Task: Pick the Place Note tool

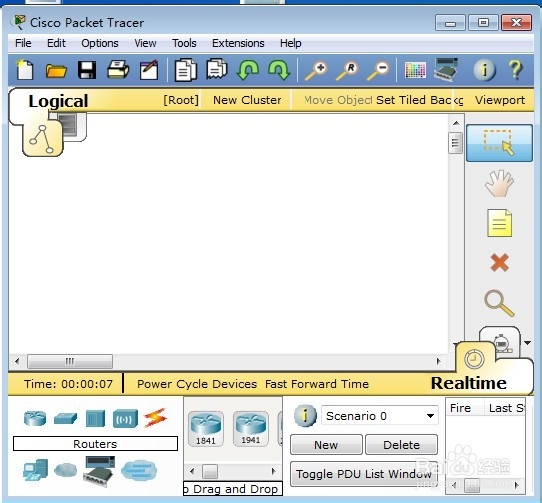Action: click(x=499, y=223)
